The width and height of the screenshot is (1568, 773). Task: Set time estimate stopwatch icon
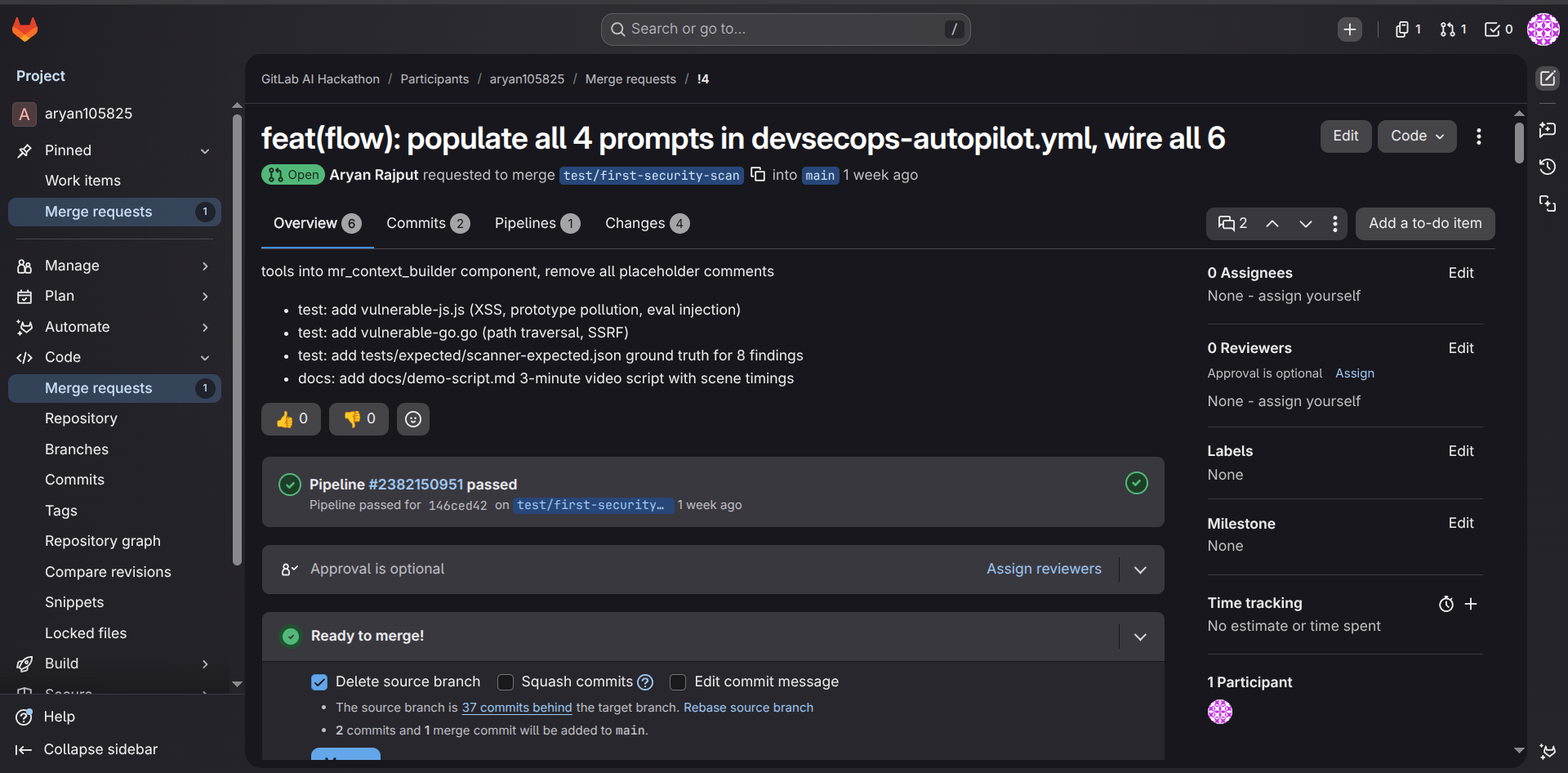[x=1446, y=604]
